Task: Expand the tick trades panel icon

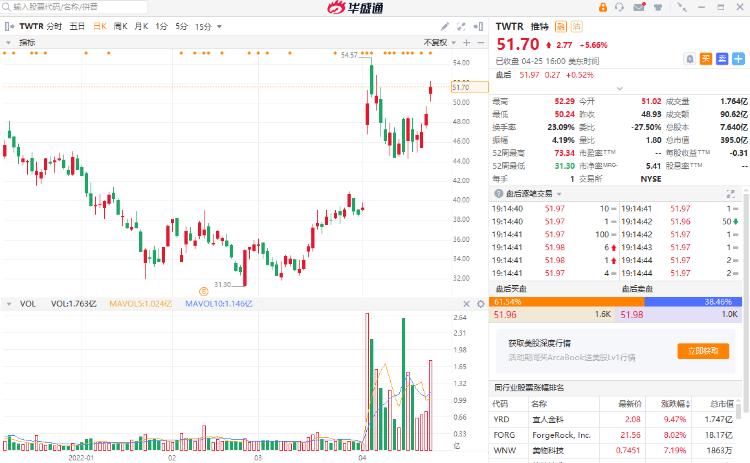Action: tap(730, 193)
